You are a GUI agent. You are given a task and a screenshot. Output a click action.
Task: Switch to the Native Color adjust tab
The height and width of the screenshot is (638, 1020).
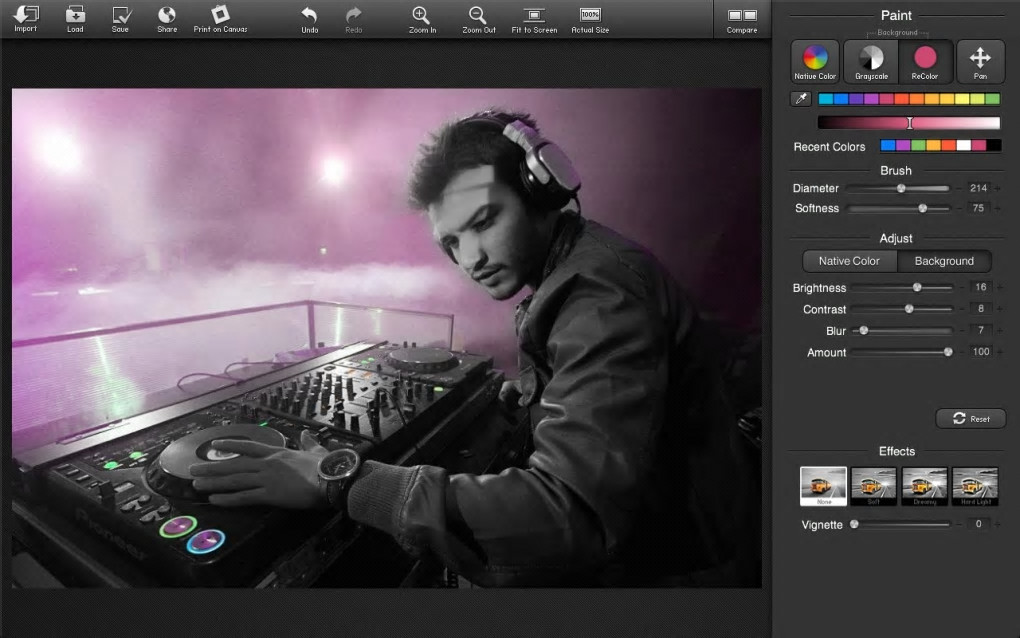pyautogui.click(x=849, y=261)
